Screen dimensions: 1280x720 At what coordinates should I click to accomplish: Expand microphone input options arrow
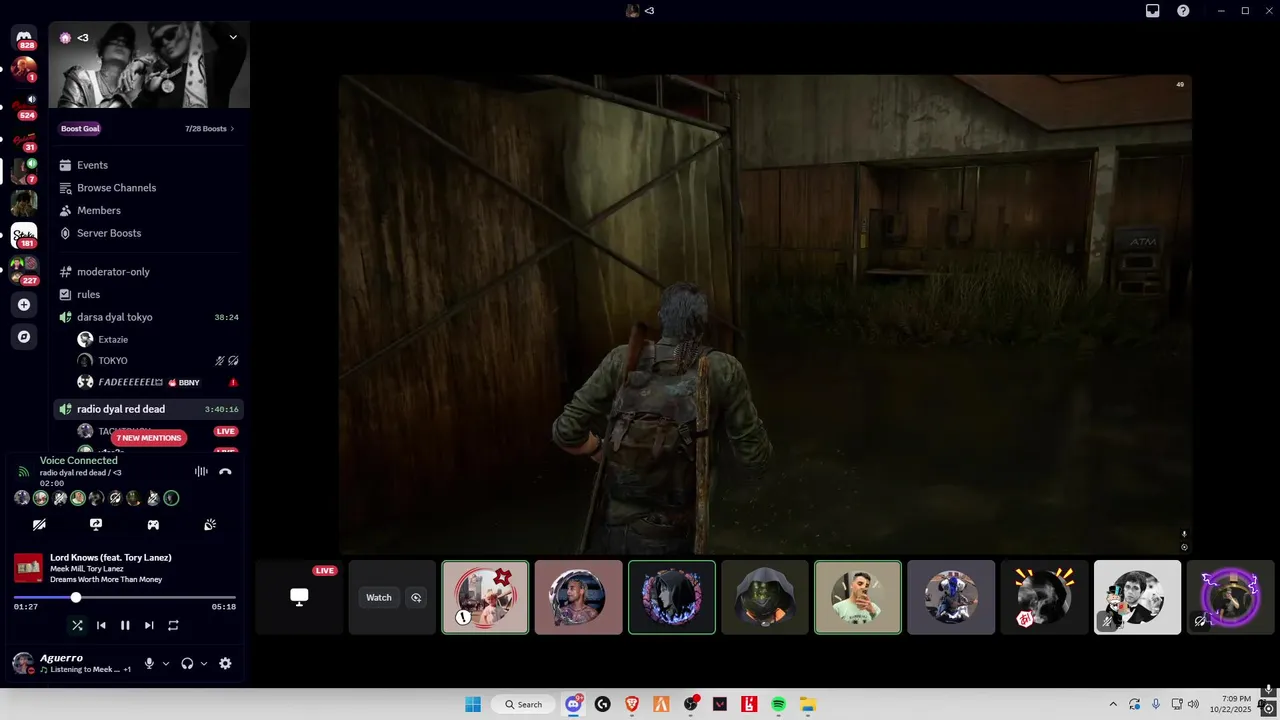(x=166, y=663)
